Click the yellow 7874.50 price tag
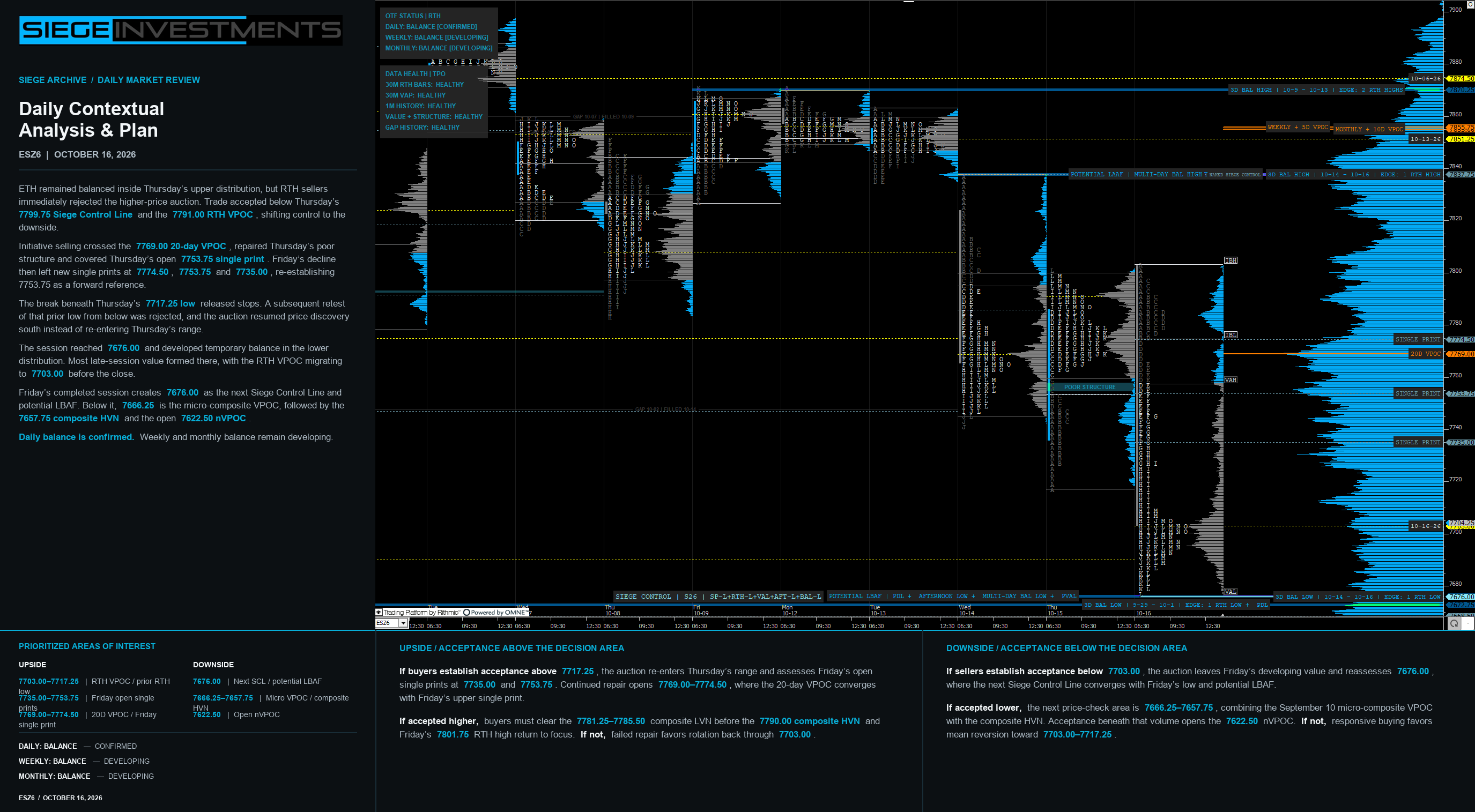Screen dimensions: 1475x812 point(1461,78)
